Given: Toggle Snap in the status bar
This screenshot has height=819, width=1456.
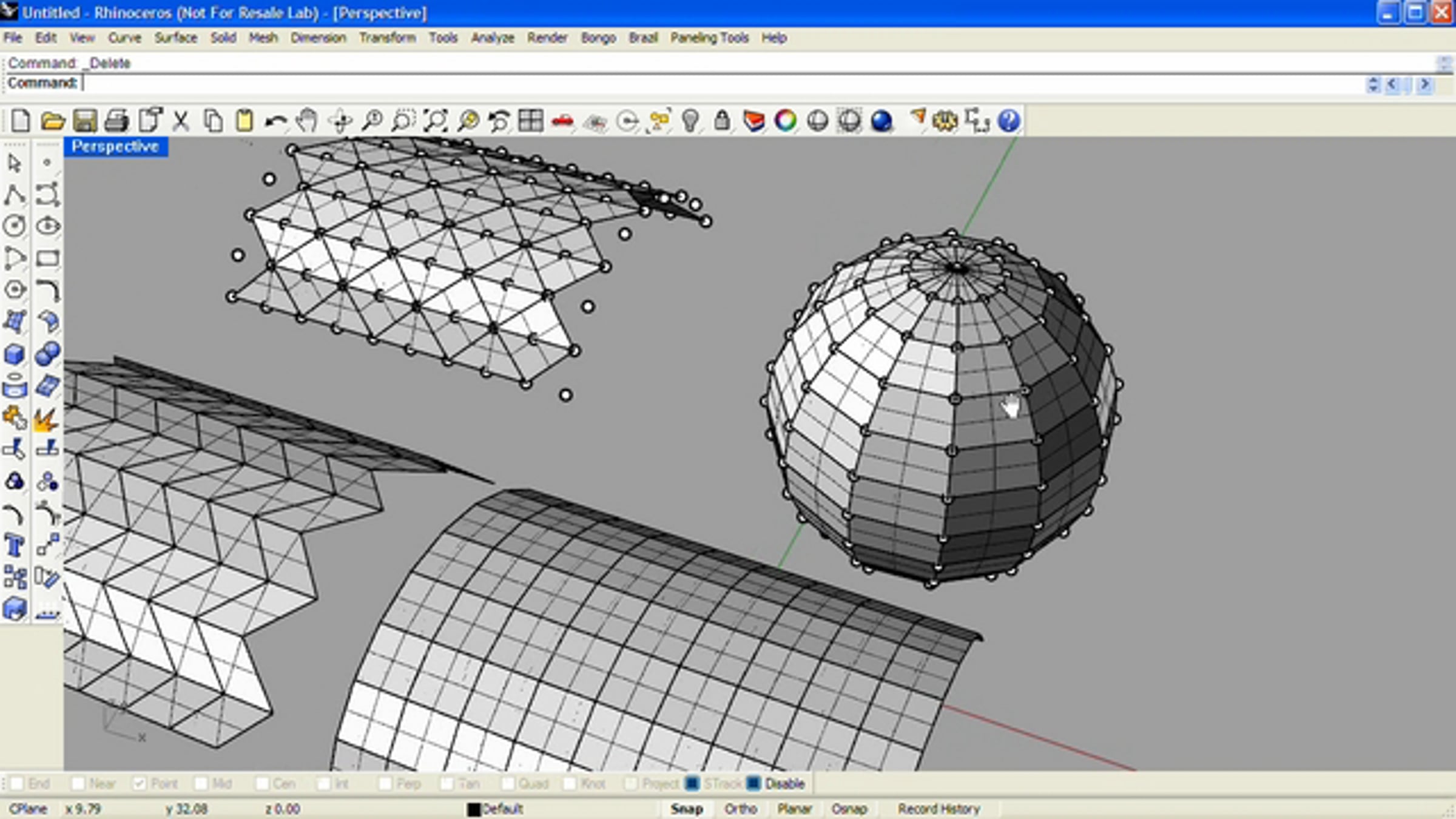Looking at the screenshot, I should point(687,809).
